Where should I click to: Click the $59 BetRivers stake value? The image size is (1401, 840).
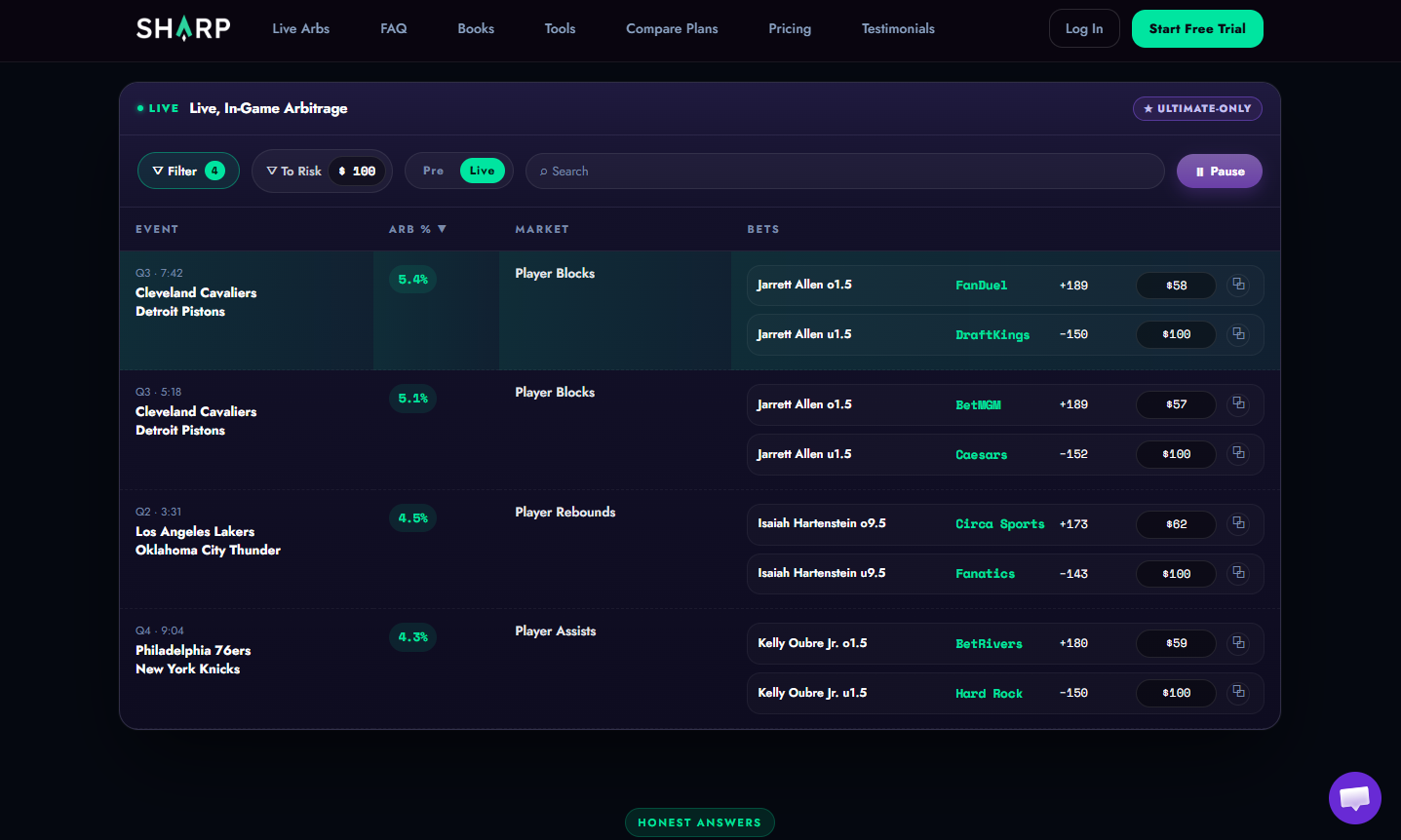[x=1176, y=643]
